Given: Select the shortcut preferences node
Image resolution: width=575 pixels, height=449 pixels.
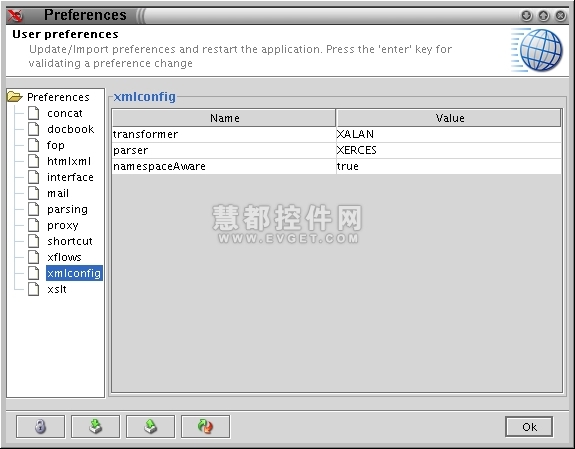Looking at the screenshot, I should point(70,241).
